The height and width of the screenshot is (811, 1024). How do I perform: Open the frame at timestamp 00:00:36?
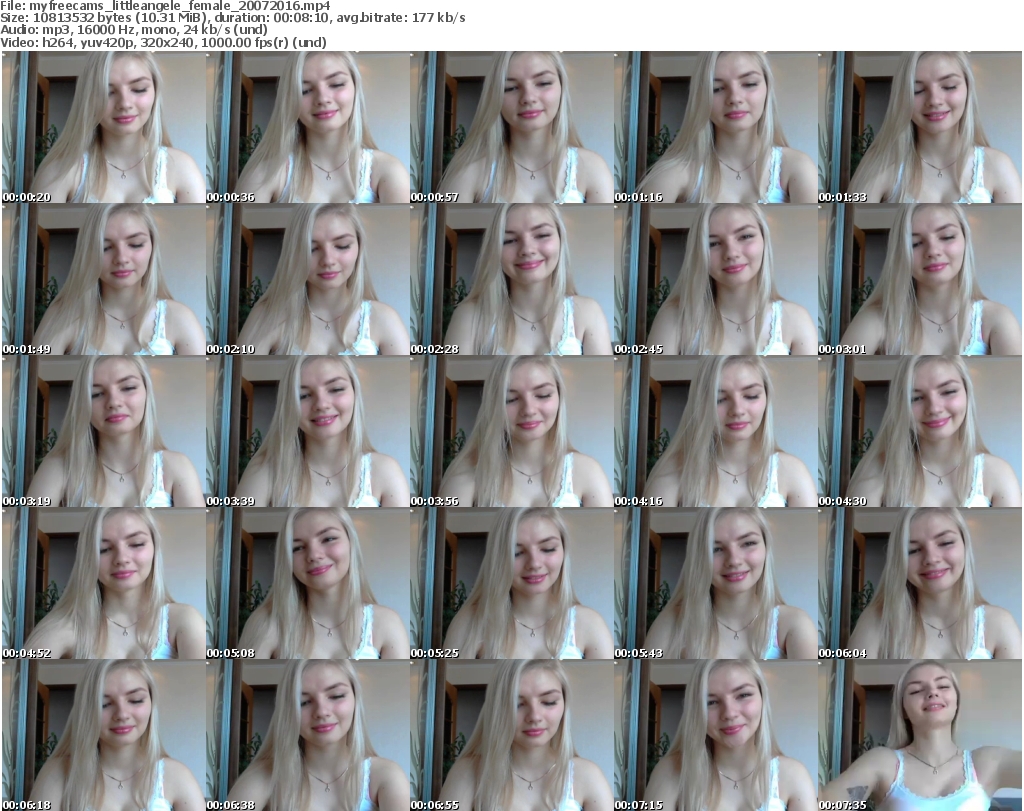click(308, 127)
